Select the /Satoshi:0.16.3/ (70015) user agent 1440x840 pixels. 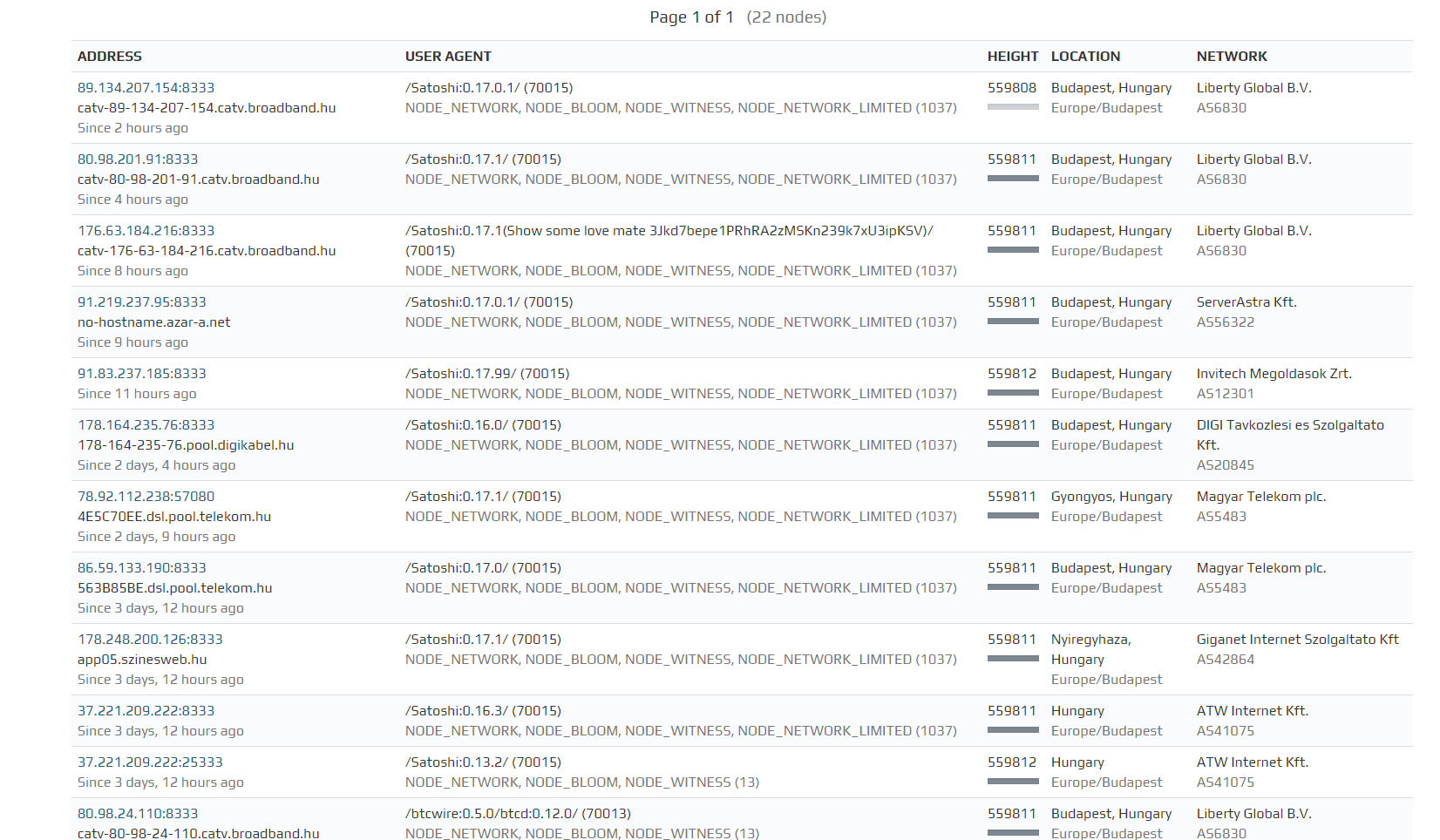pos(483,711)
